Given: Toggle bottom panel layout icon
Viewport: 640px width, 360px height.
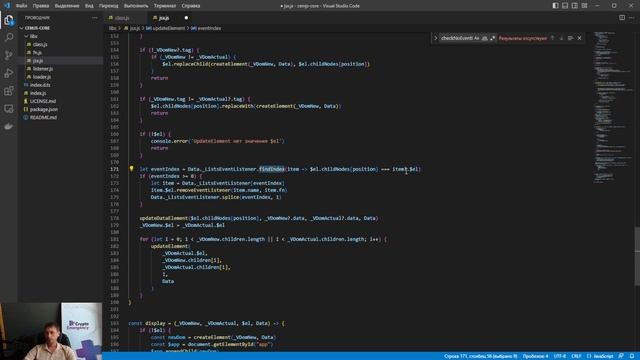Looking at the screenshot, I should point(565,6).
